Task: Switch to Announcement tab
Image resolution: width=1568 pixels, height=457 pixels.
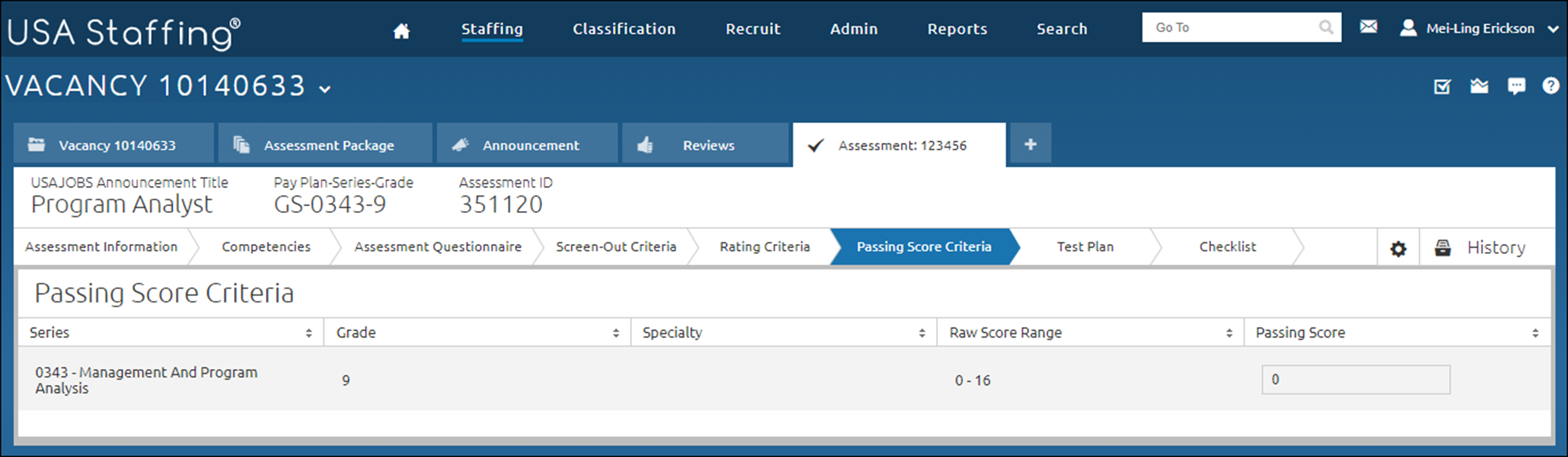Action: (527, 144)
